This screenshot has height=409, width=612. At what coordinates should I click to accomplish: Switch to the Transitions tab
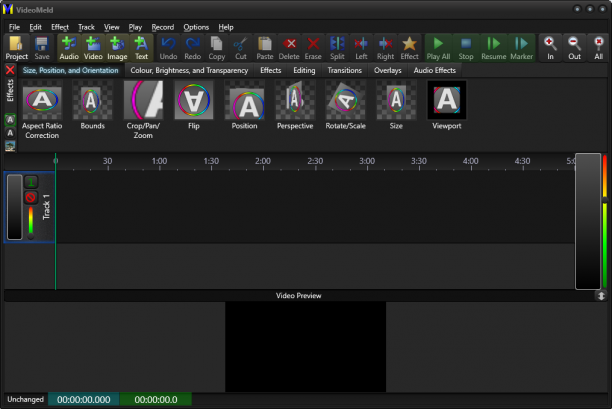(x=344, y=70)
